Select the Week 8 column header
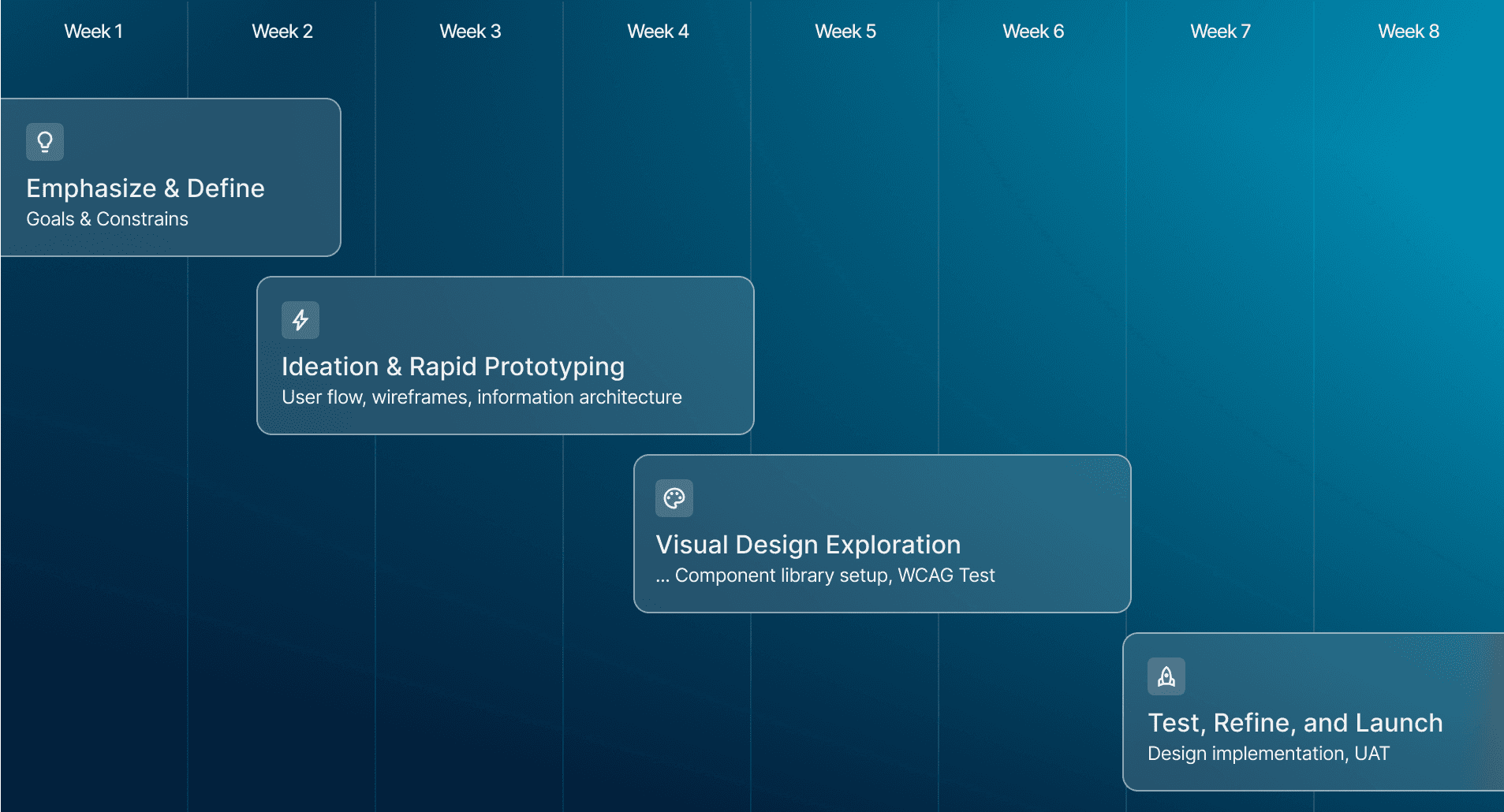The width and height of the screenshot is (1504, 812). tap(1409, 32)
